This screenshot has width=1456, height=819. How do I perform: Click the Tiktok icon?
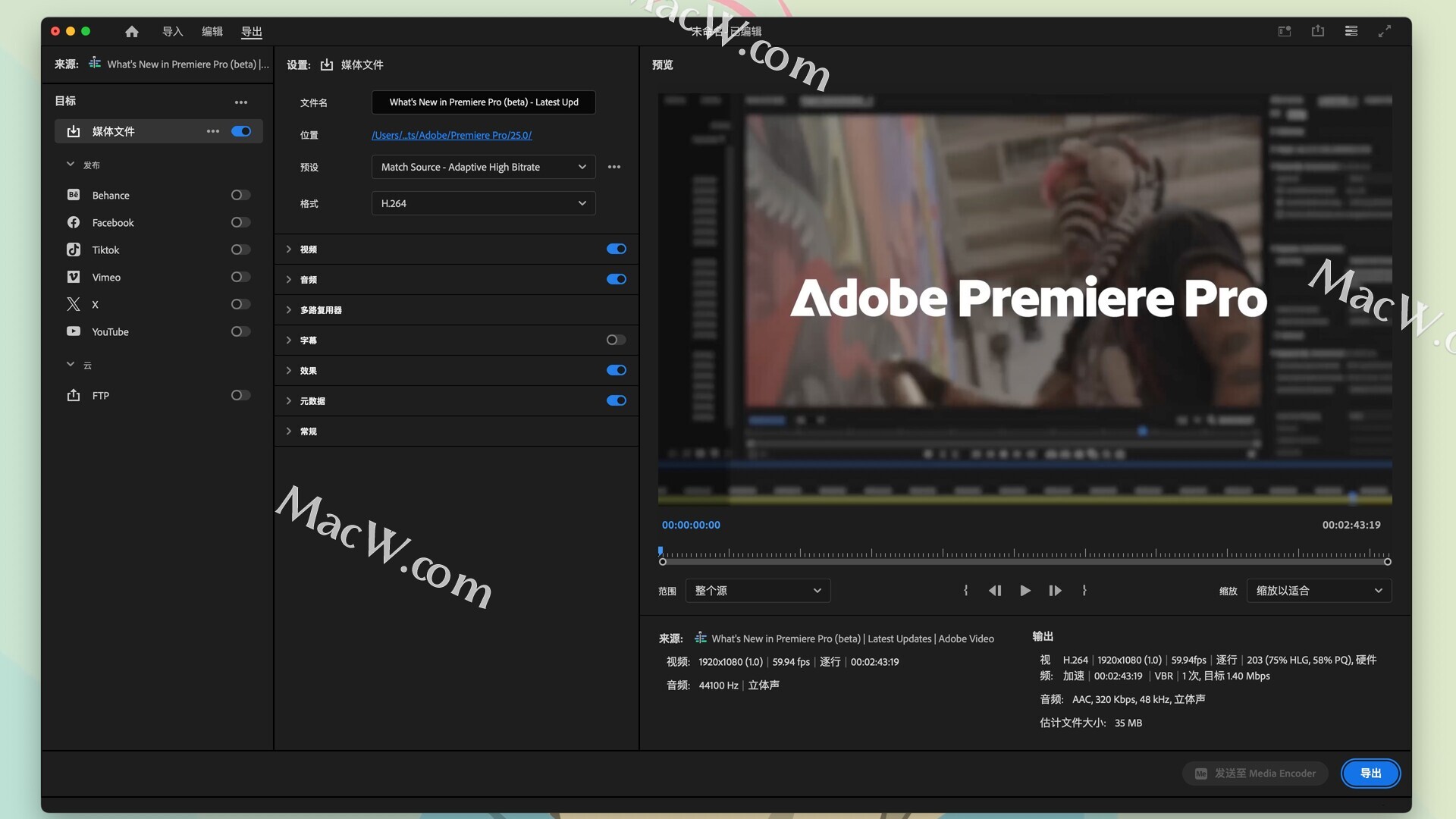click(x=74, y=249)
